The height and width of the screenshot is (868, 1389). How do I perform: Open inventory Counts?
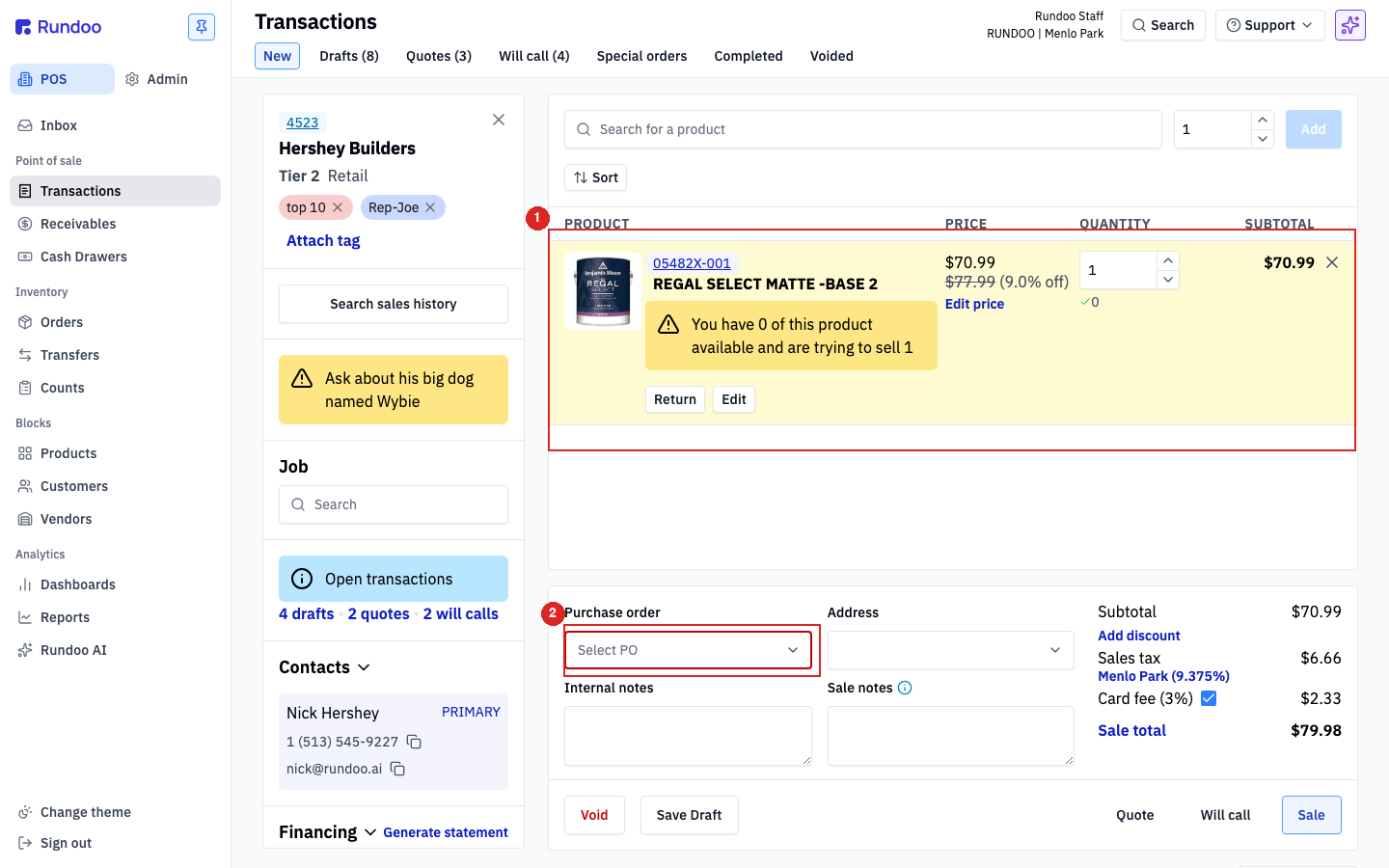tap(116, 388)
